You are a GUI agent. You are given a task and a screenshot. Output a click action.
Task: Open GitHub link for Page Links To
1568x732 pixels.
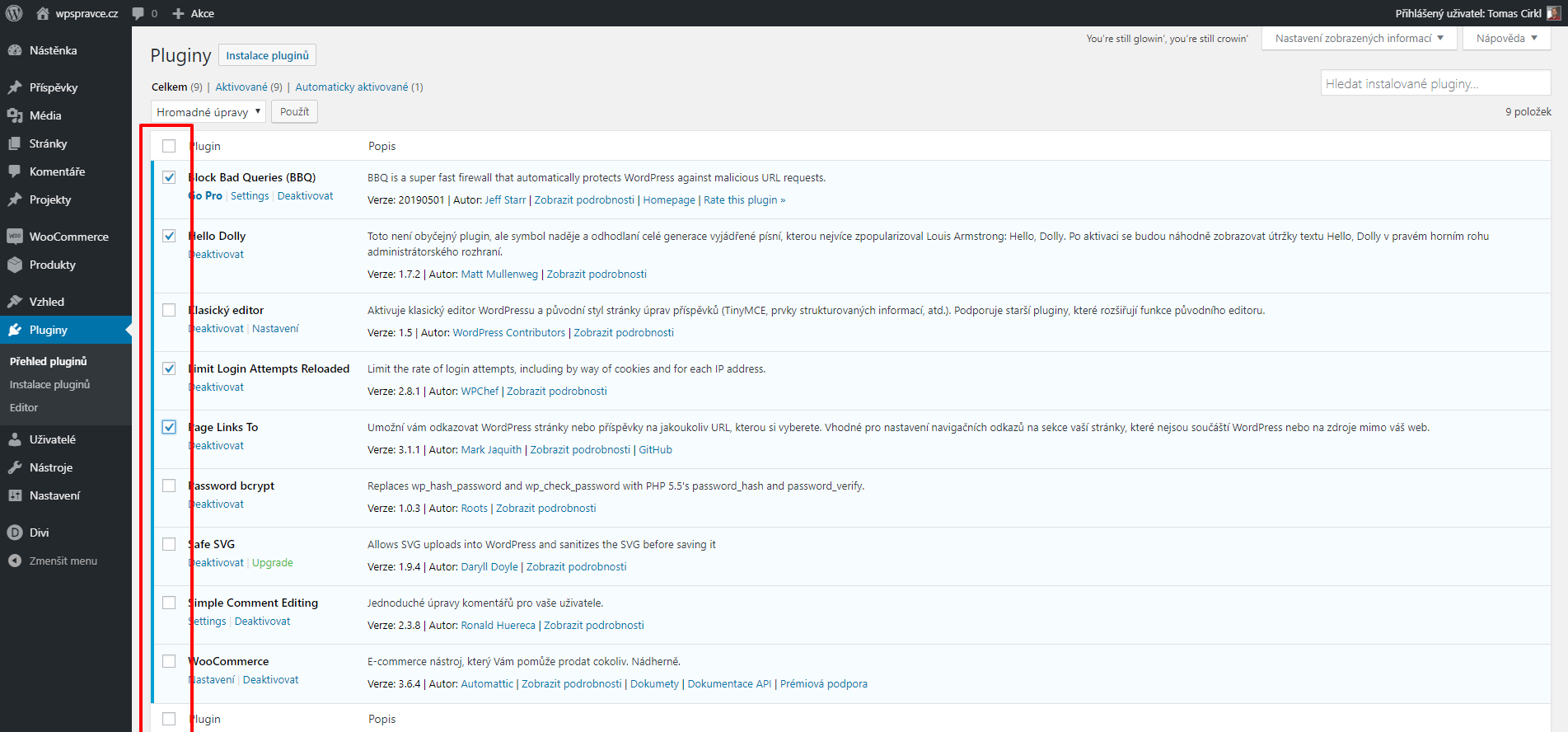click(656, 450)
